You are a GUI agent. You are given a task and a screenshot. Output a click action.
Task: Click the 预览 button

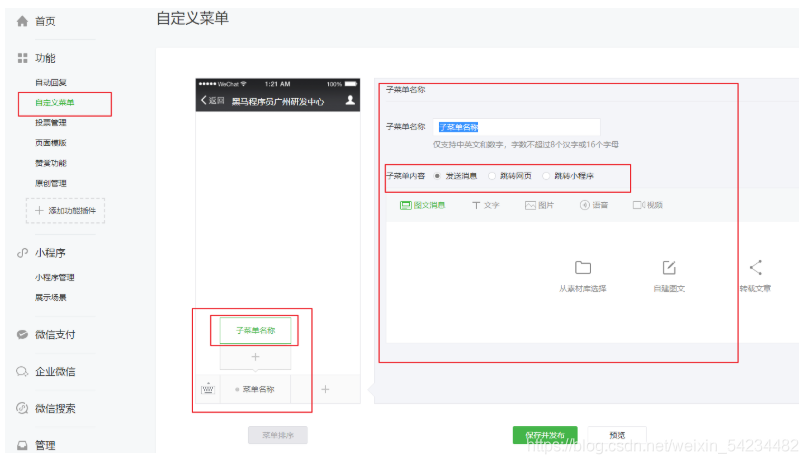pos(617,435)
